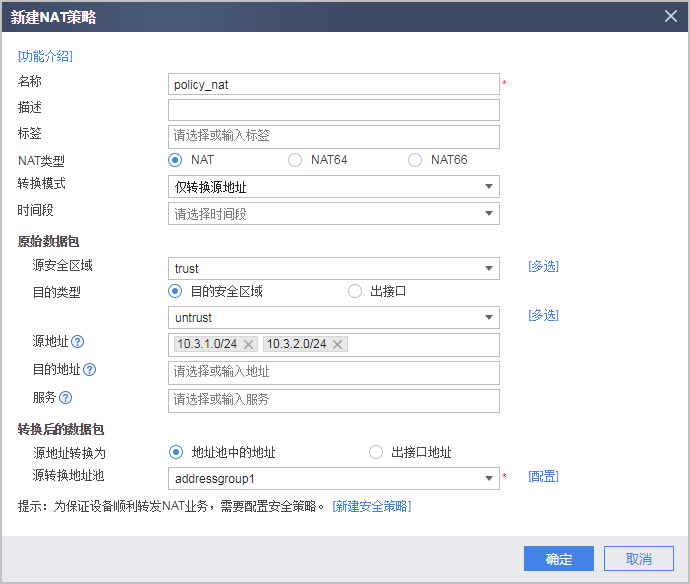The image size is (690, 584).
Task: Confirm with the 确定 button
Action: point(559,559)
